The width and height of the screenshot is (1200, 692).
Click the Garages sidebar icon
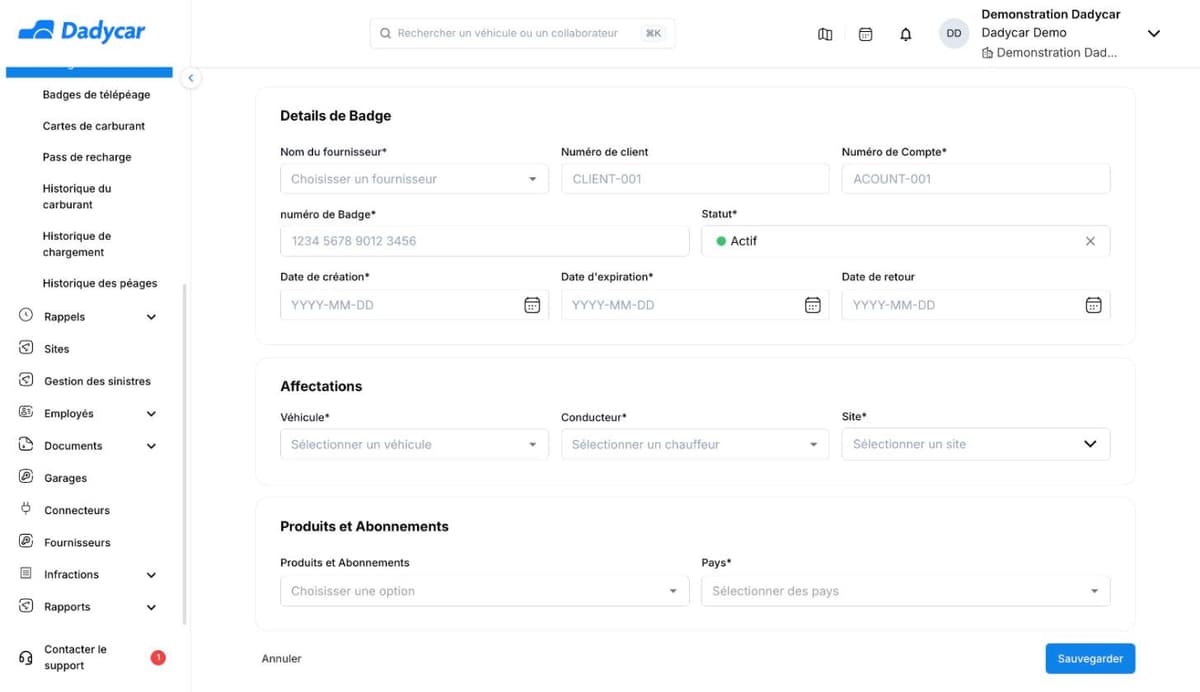point(26,477)
